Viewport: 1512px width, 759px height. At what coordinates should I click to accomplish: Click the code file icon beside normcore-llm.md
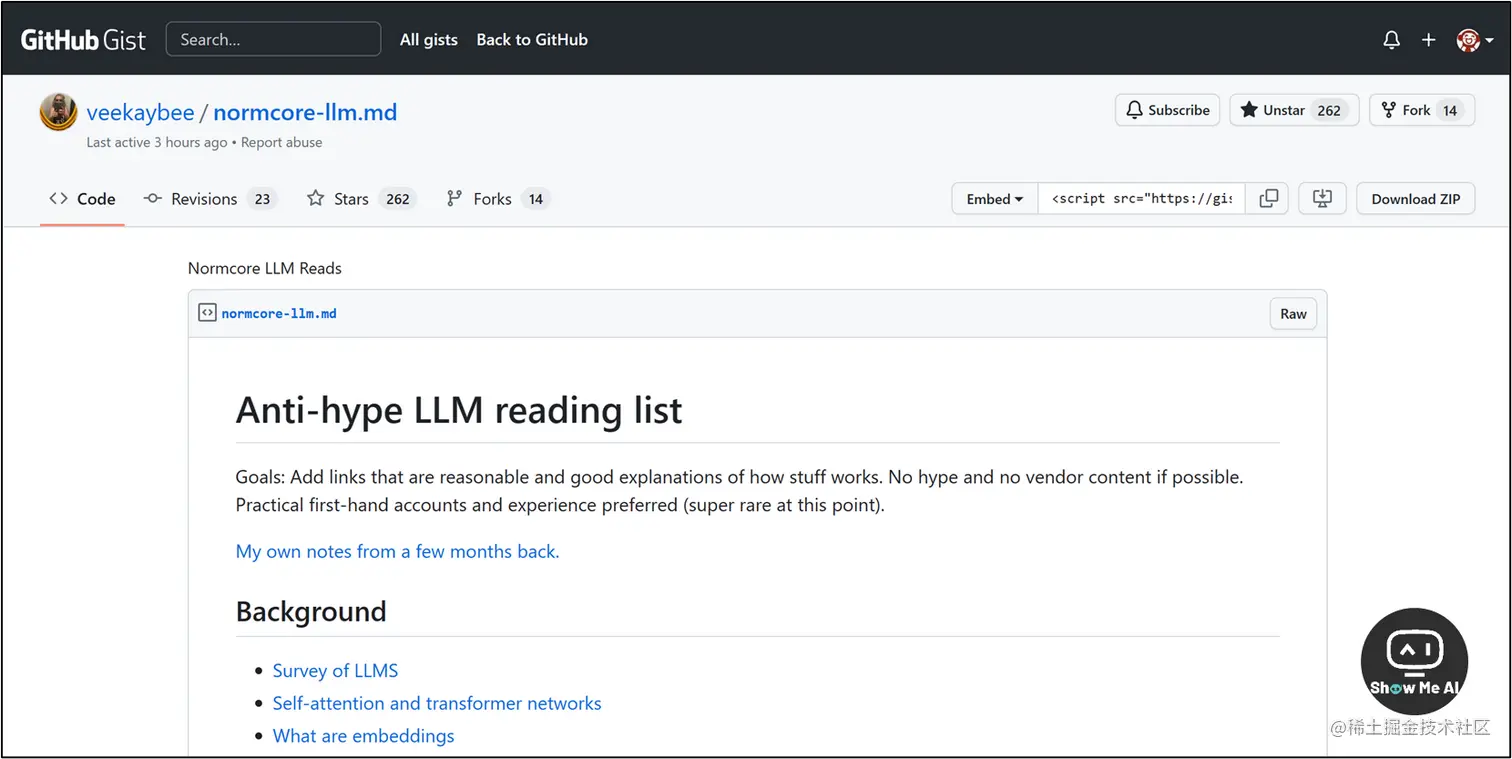tap(207, 313)
